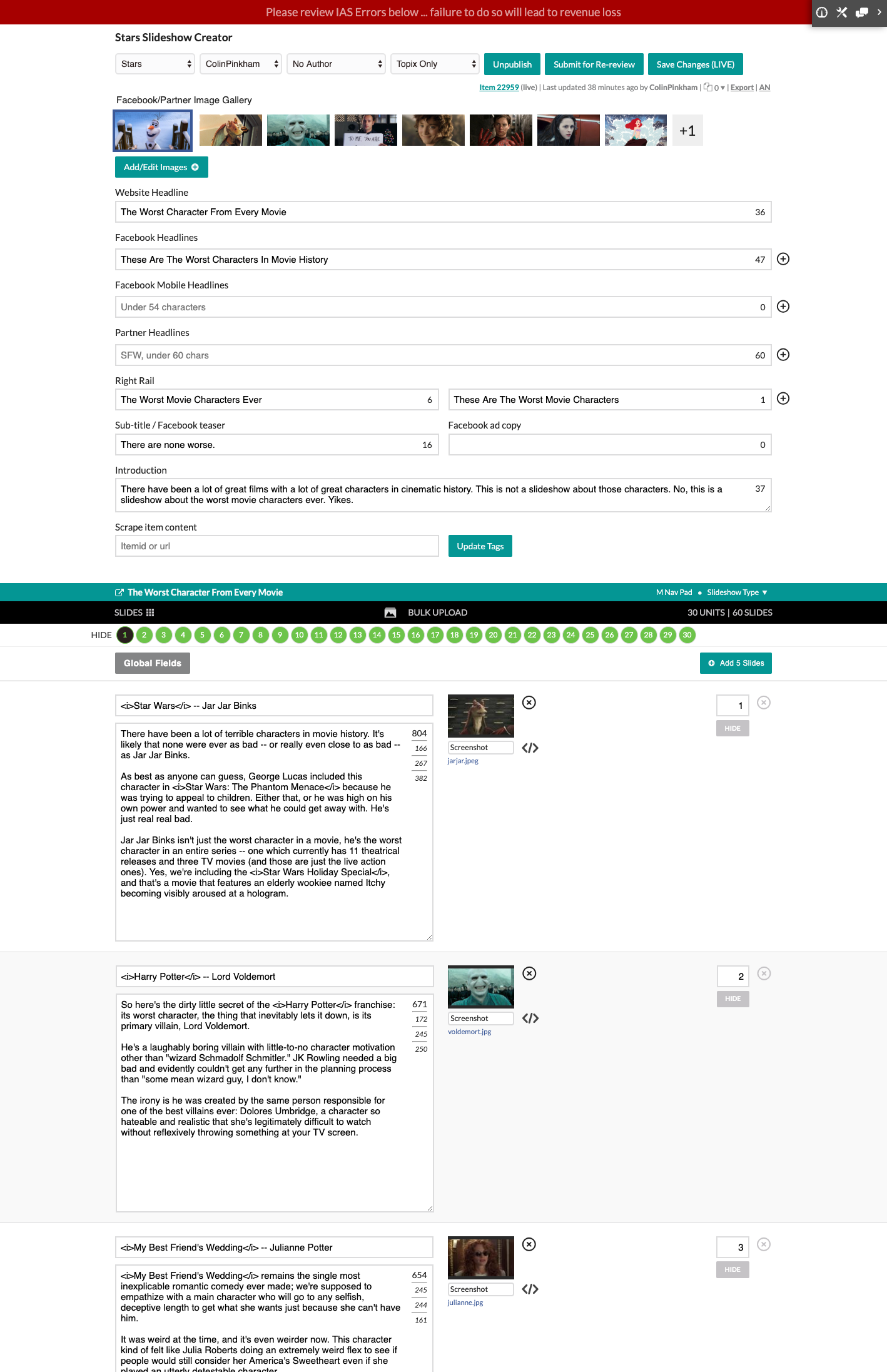Open the slides grid view icon

(x=150, y=612)
